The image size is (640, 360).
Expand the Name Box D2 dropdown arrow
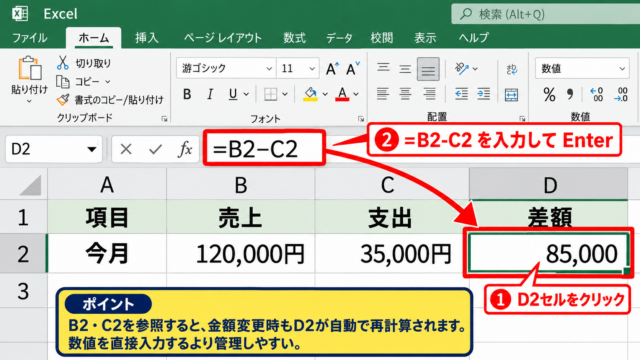point(92,149)
